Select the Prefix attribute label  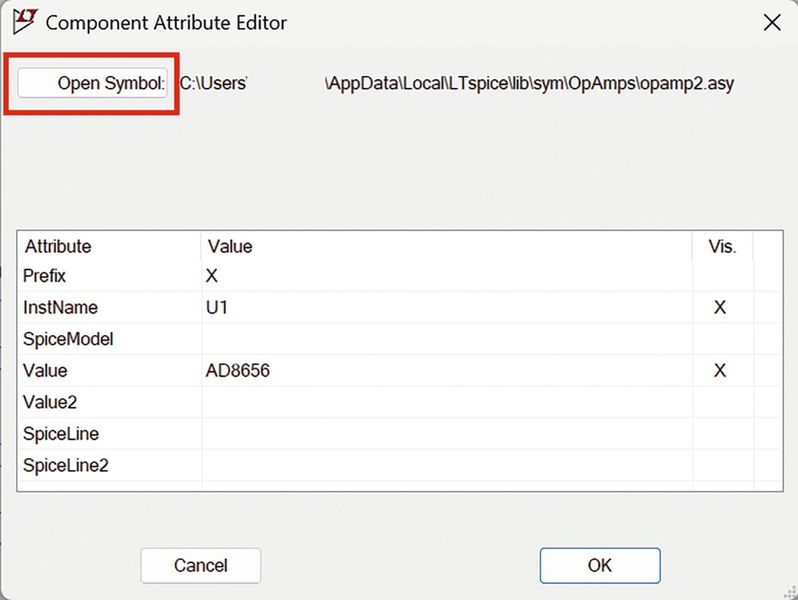[45, 276]
